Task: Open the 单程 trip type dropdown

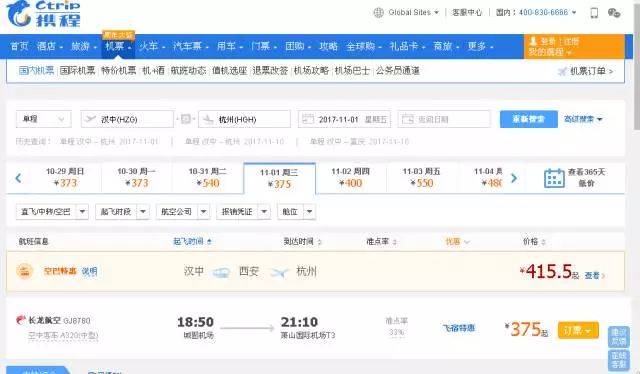Action: 44,119
